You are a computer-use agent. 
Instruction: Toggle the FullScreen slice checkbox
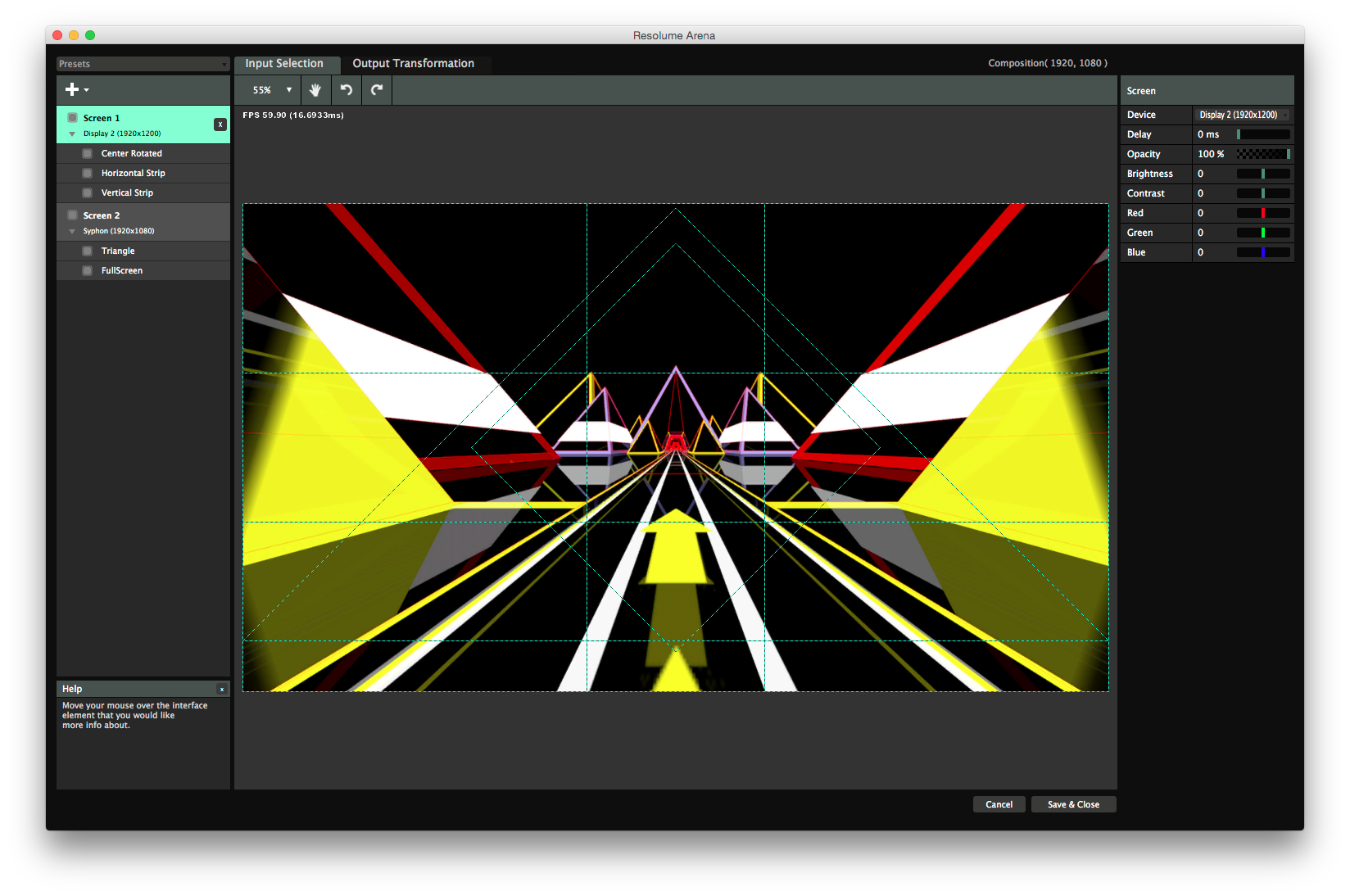[88, 270]
